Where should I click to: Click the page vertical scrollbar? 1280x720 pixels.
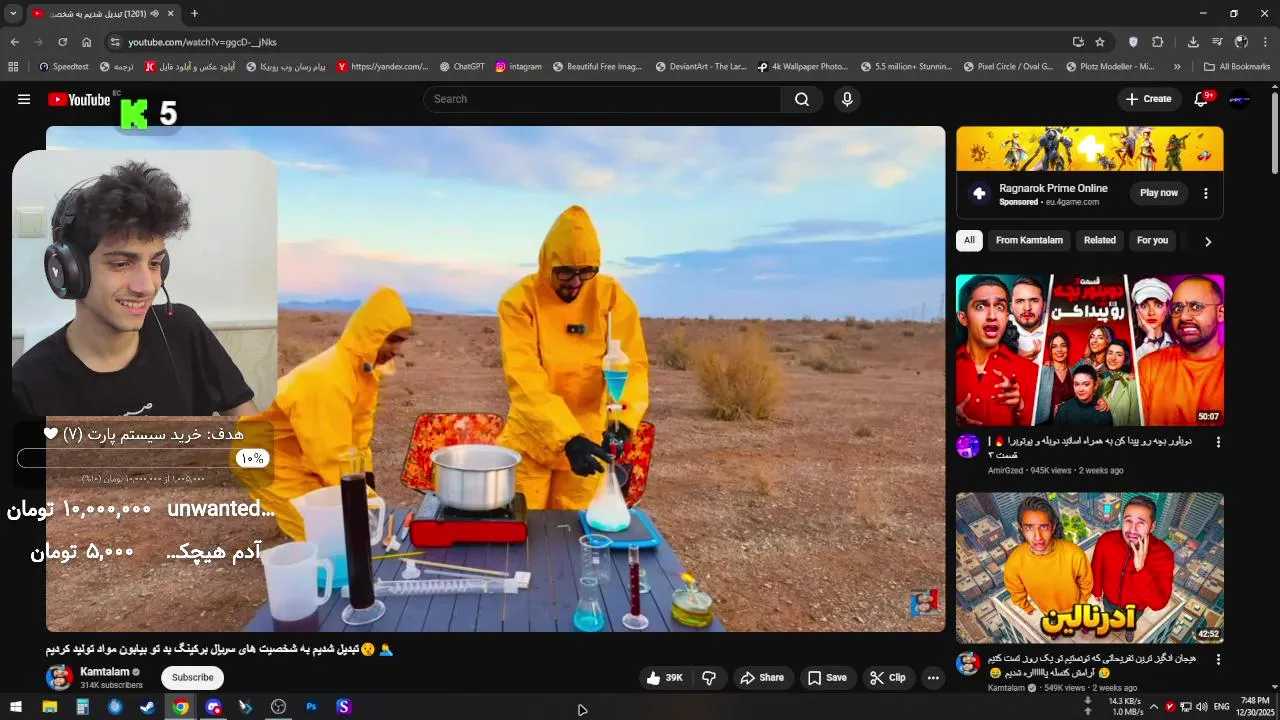(x=1274, y=135)
